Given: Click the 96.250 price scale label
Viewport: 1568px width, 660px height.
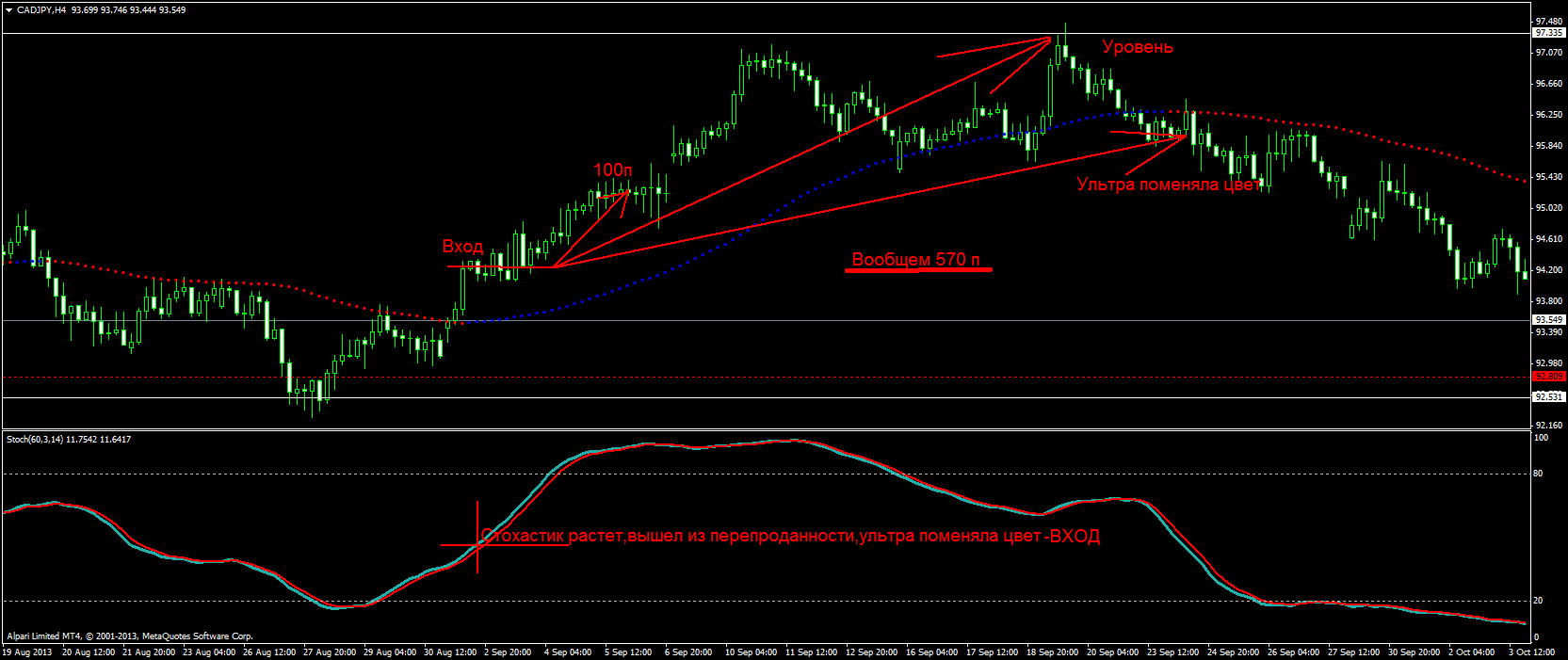Looking at the screenshot, I should point(1549,115).
